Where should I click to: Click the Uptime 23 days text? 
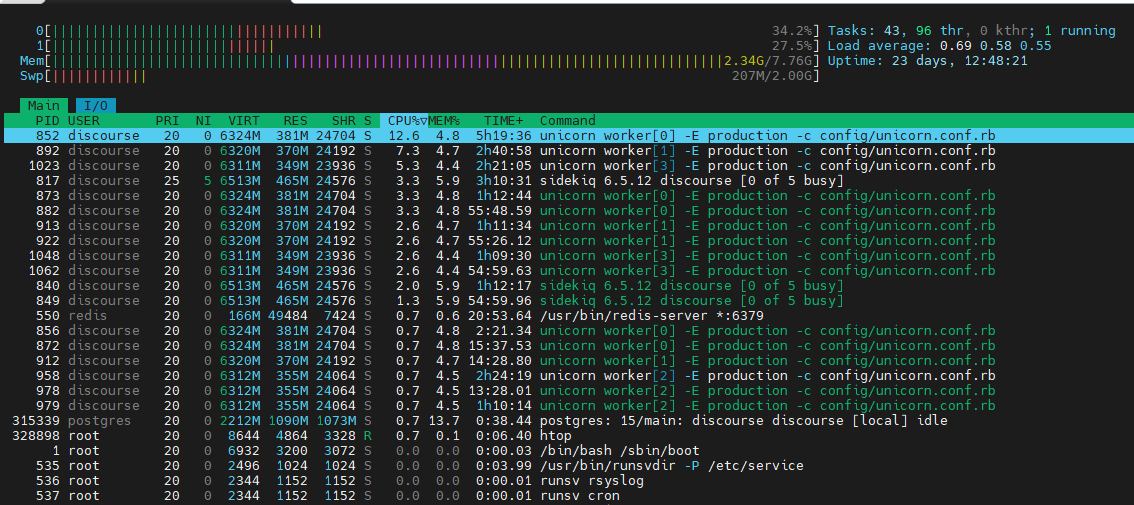[x=927, y=61]
